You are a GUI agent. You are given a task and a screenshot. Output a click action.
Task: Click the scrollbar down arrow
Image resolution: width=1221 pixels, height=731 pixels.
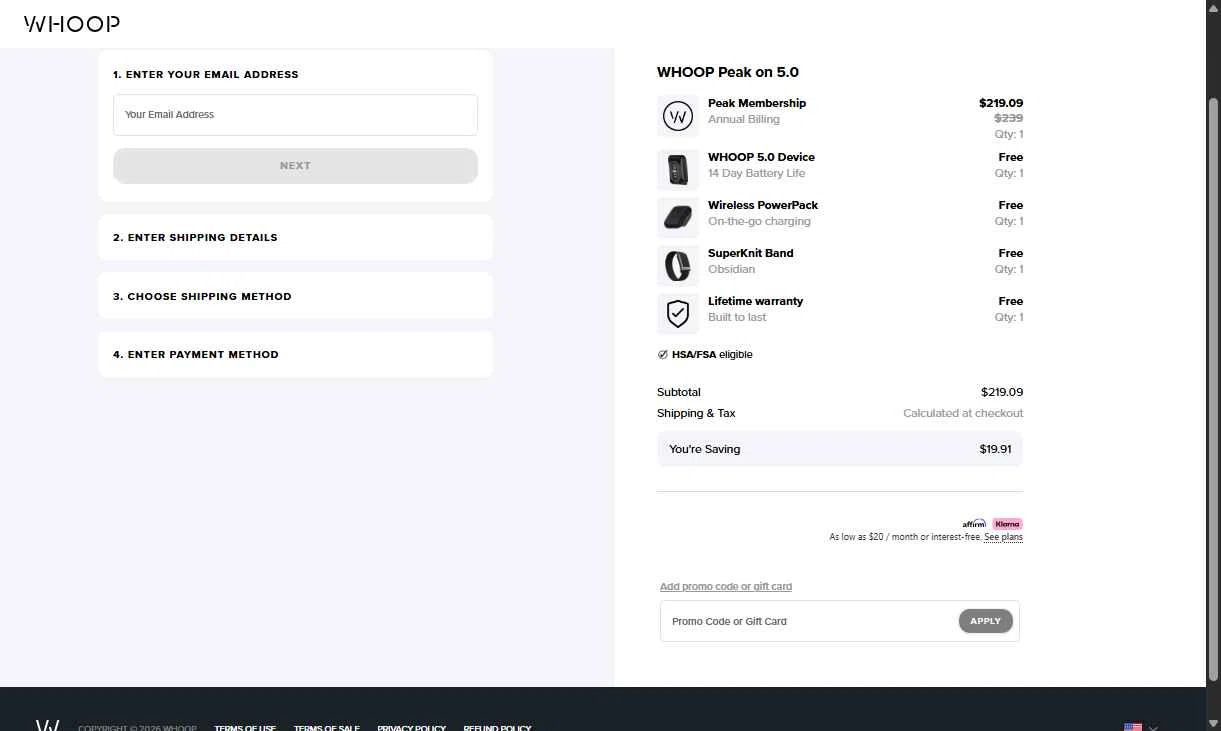tap(1214, 724)
